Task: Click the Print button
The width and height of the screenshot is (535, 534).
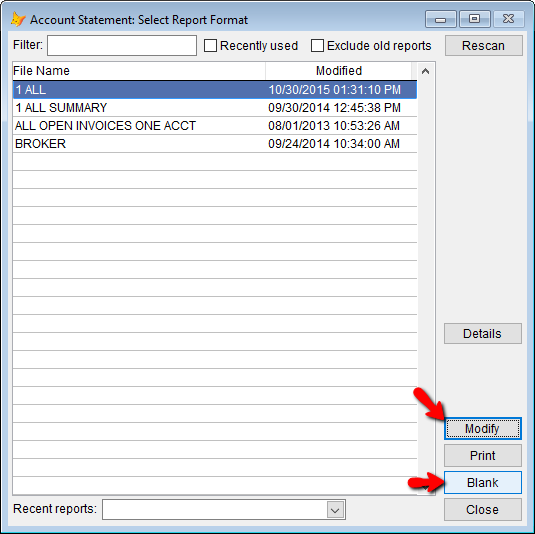Action: pyautogui.click(x=482, y=456)
